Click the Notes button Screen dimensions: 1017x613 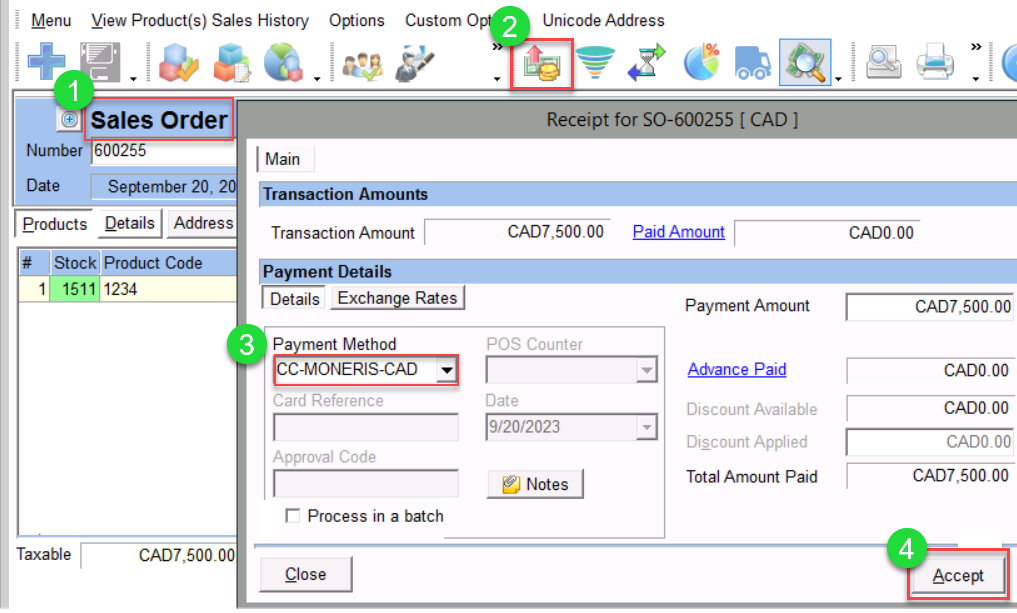(535, 484)
